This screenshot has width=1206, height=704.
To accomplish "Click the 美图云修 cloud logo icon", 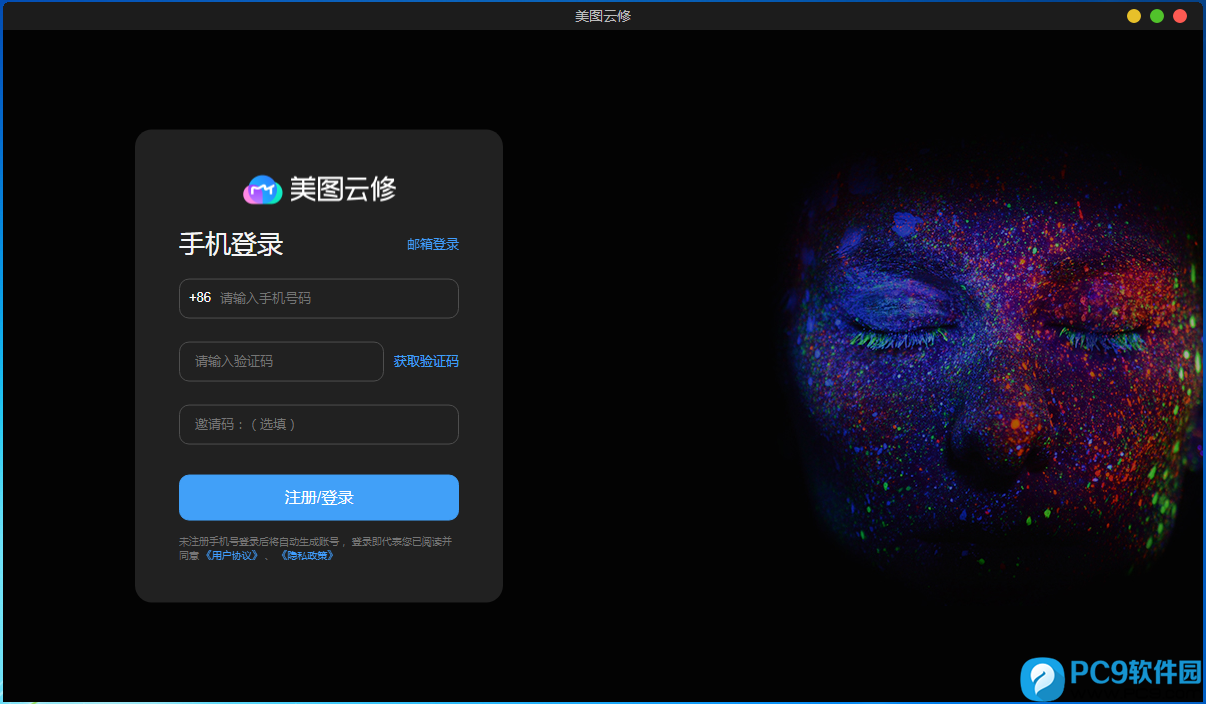I will [263, 189].
